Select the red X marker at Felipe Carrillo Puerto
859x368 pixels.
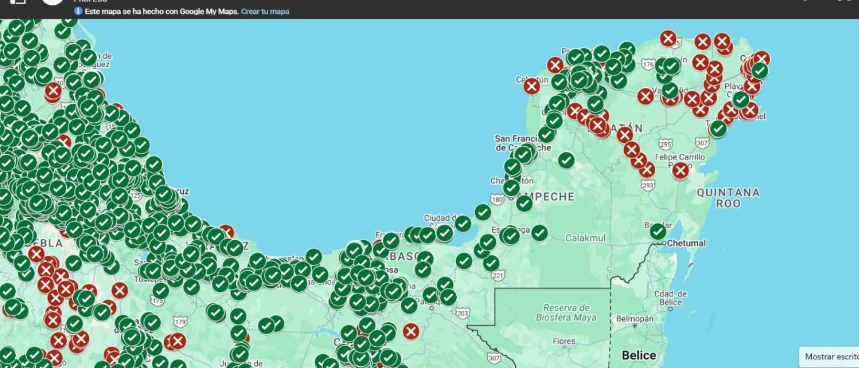click(x=680, y=171)
